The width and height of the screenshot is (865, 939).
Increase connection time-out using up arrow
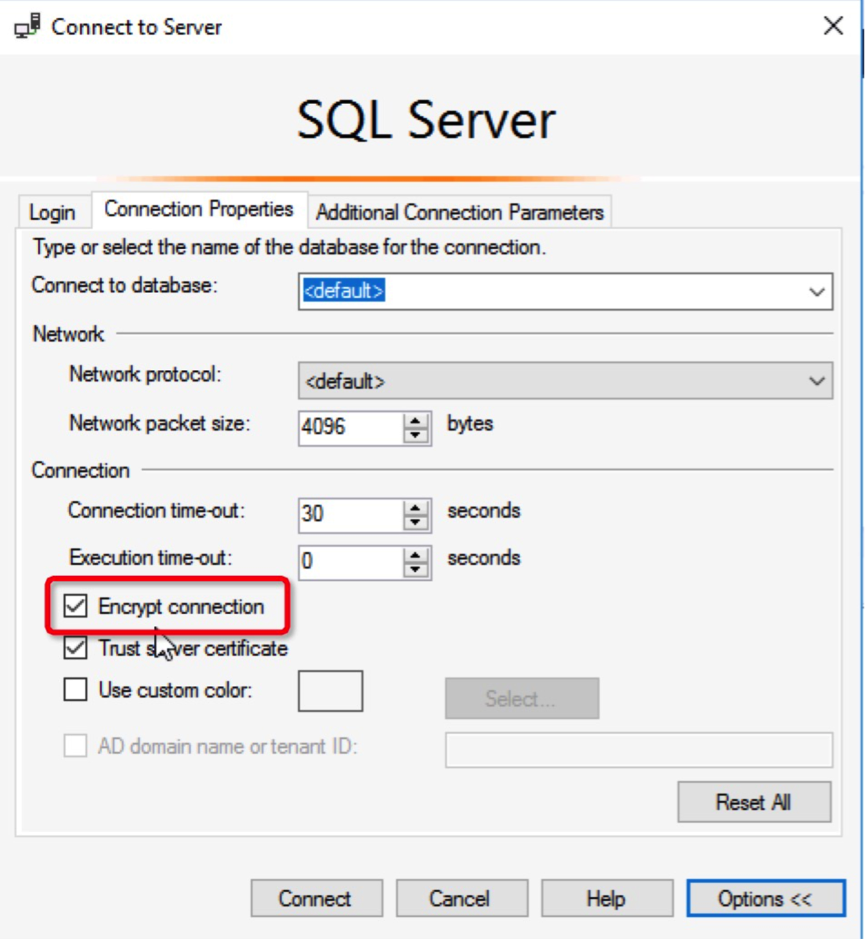[416, 506]
